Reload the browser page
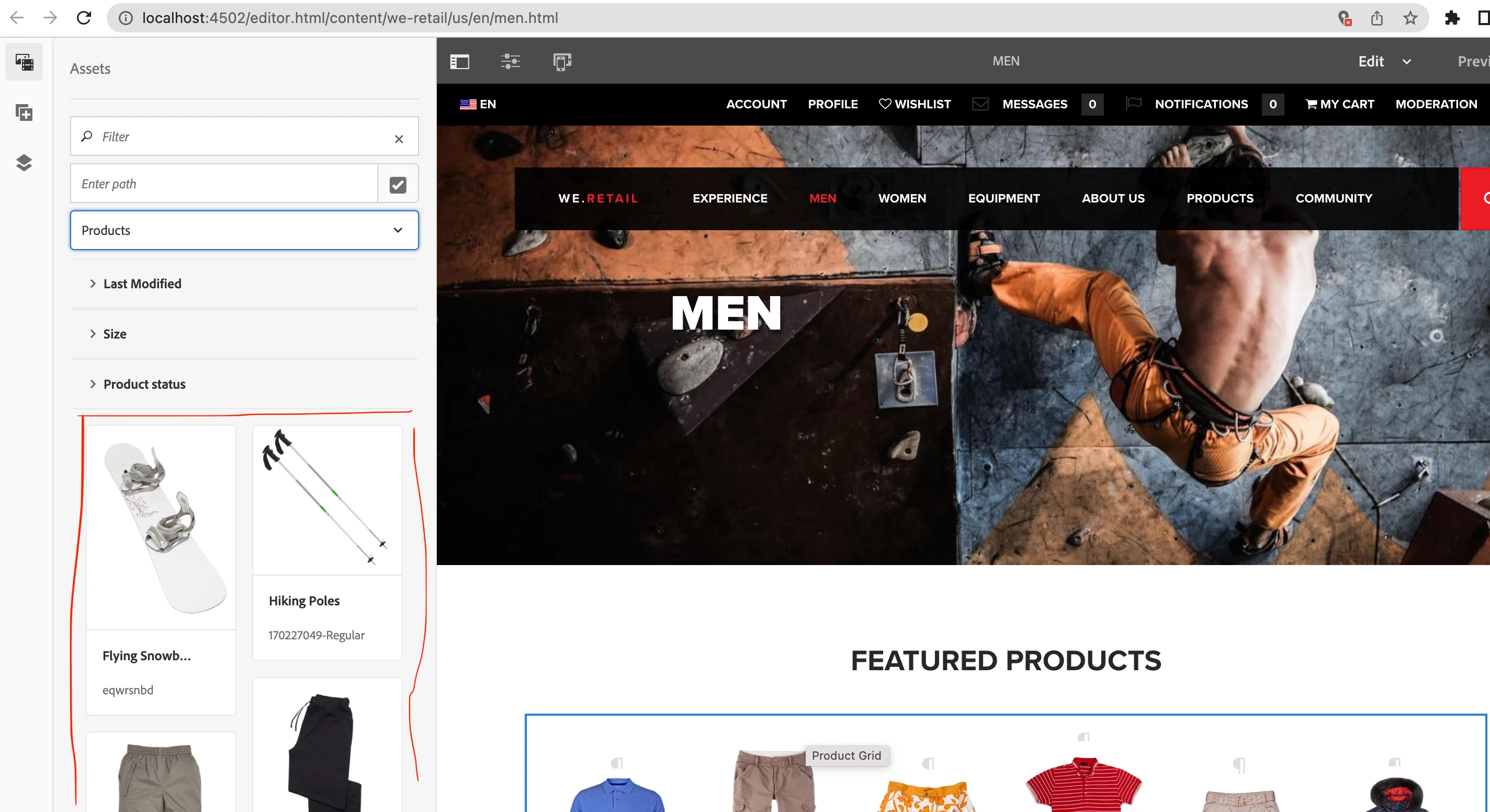 [x=84, y=18]
